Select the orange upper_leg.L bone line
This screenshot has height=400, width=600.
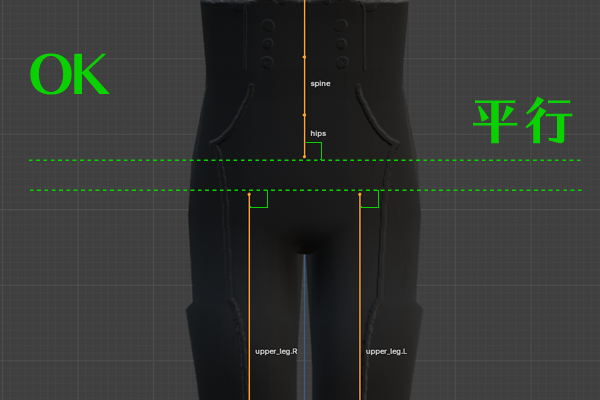click(x=360, y=290)
